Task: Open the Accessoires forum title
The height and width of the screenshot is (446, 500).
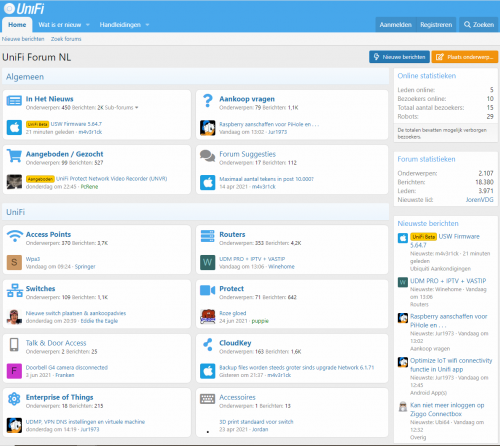Action: 237,397
